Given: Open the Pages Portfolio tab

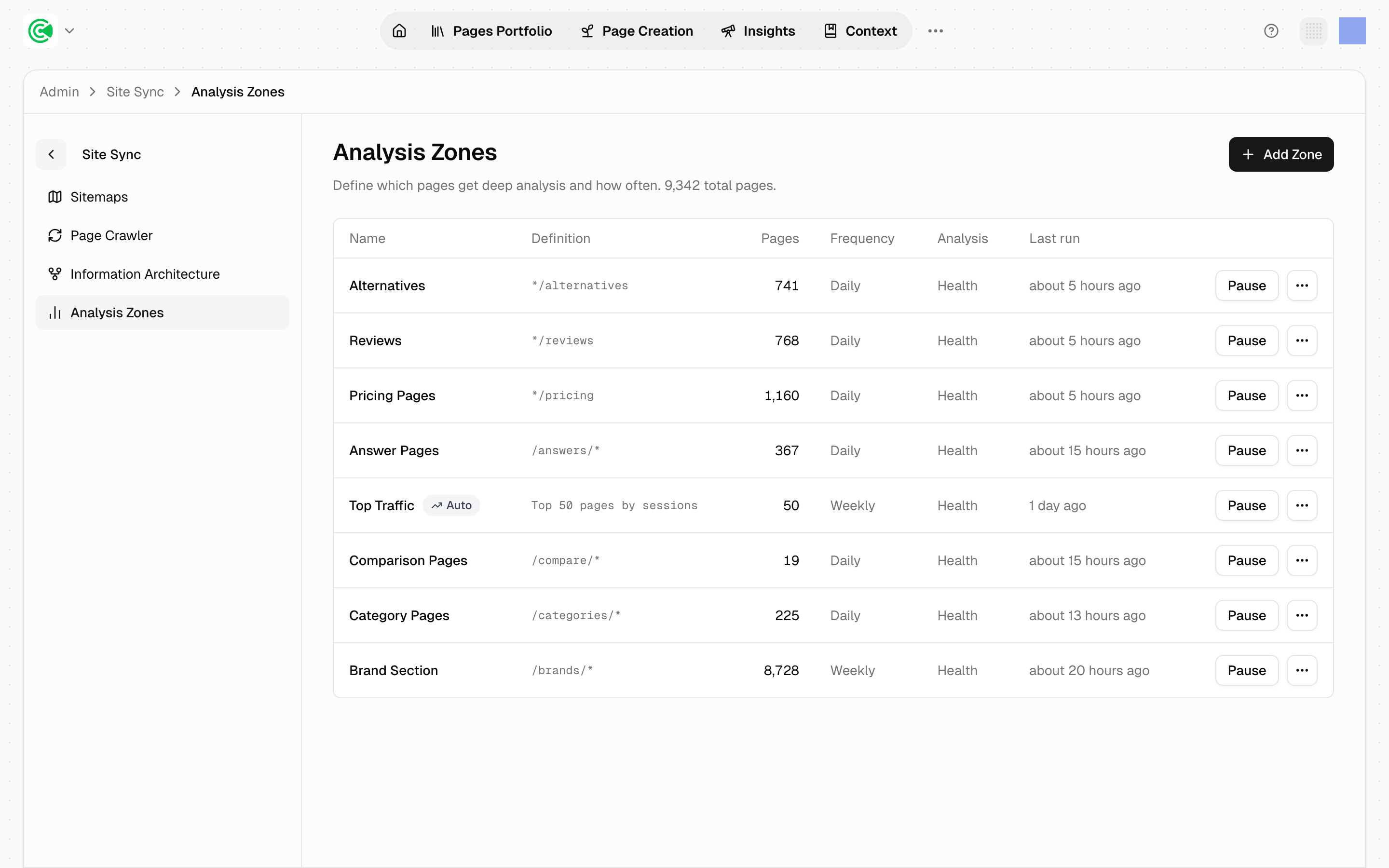Looking at the screenshot, I should [x=491, y=31].
